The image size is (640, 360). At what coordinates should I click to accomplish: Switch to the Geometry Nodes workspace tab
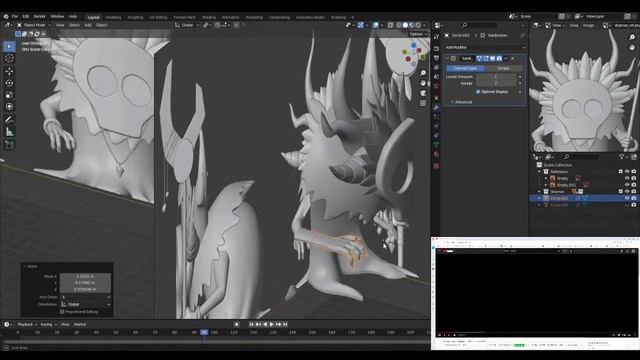(x=310, y=18)
